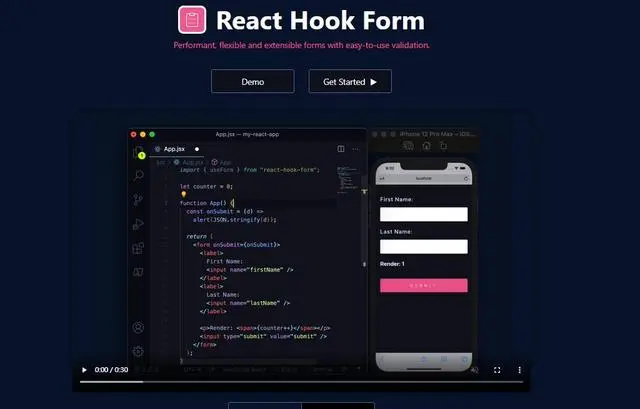Open Run and Debug in the activity bar

138,223
